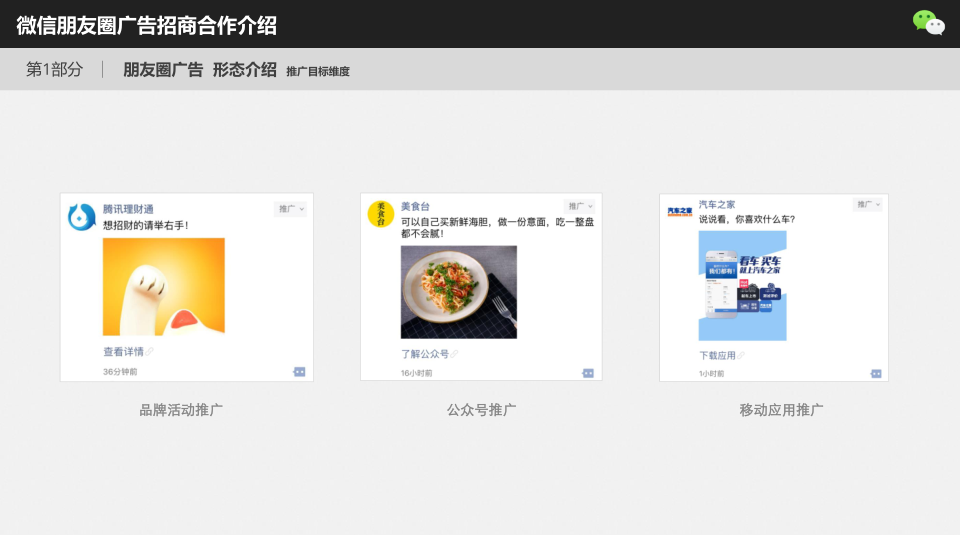Click the 汽车之家 logo avatar
Image resolution: width=960 pixels, height=535 pixels.
(679, 212)
